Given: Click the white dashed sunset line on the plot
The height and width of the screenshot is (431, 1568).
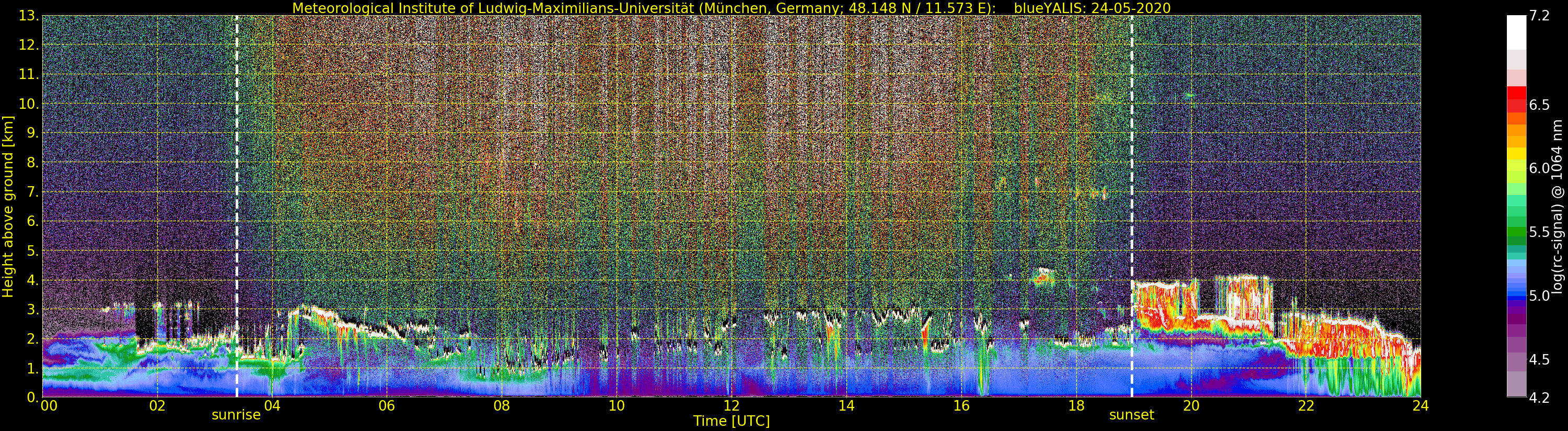Looking at the screenshot, I should 1132,206.
